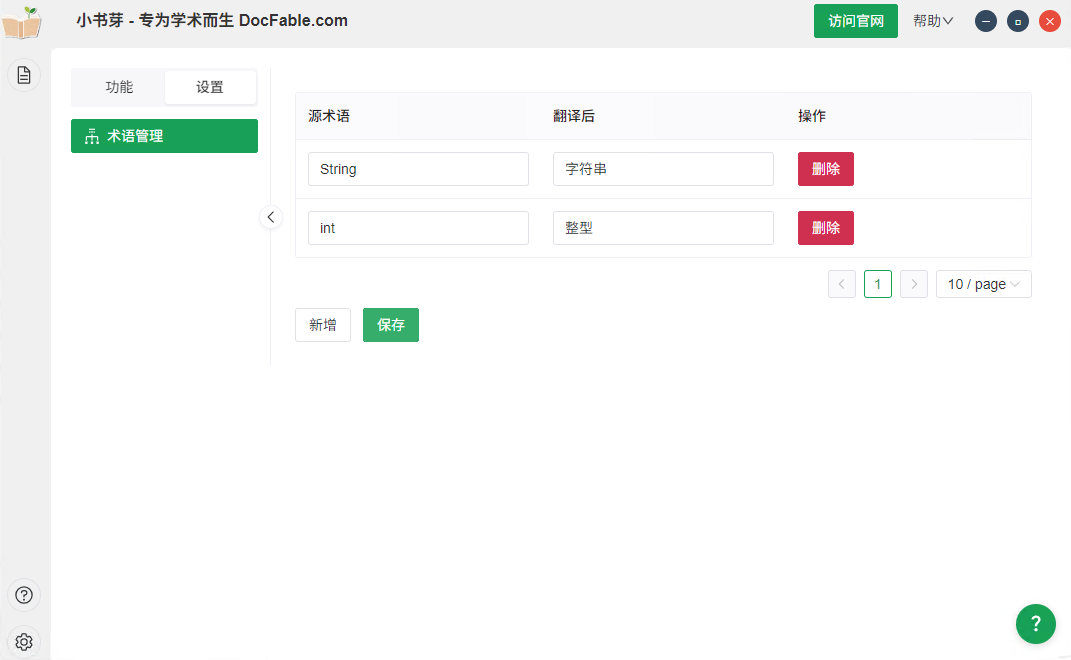
Task: Click the 访问官网 button
Action: tap(855, 21)
